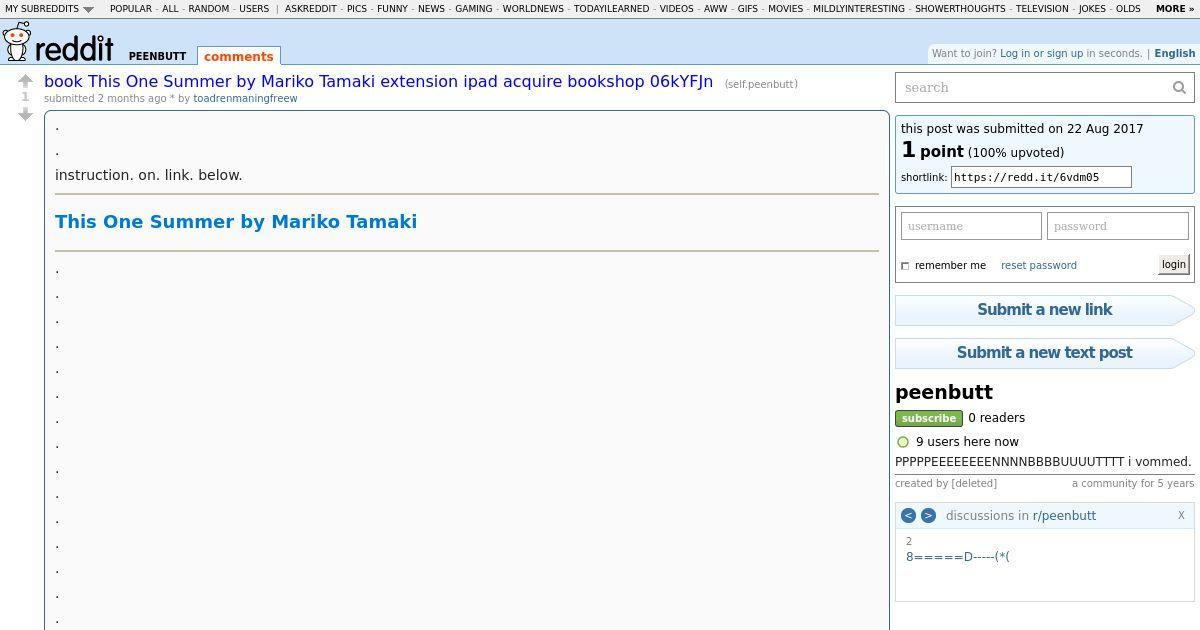
Task: Focus the password field
Action: (1117, 226)
